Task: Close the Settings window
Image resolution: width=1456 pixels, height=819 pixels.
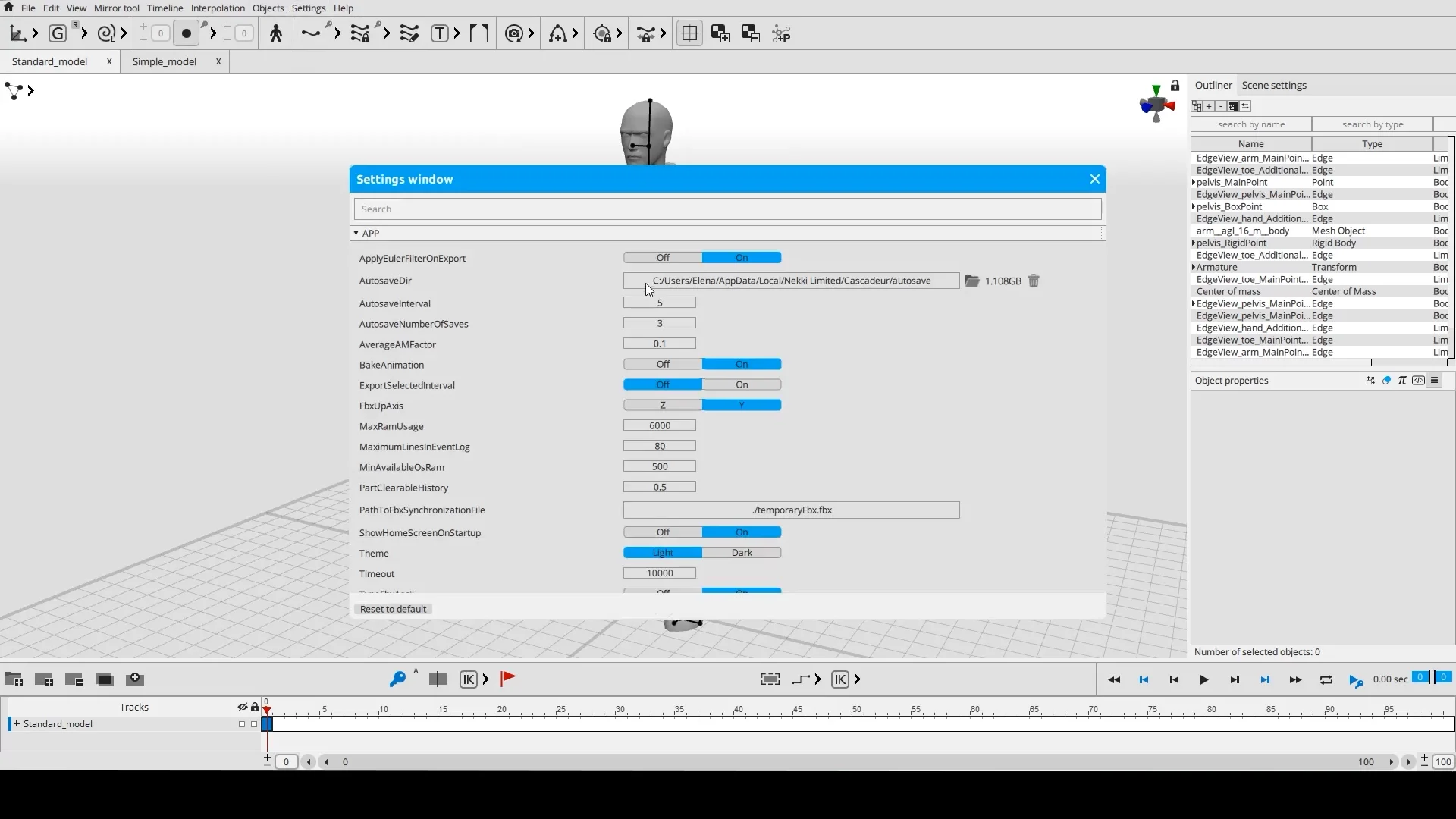Action: point(1094,180)
